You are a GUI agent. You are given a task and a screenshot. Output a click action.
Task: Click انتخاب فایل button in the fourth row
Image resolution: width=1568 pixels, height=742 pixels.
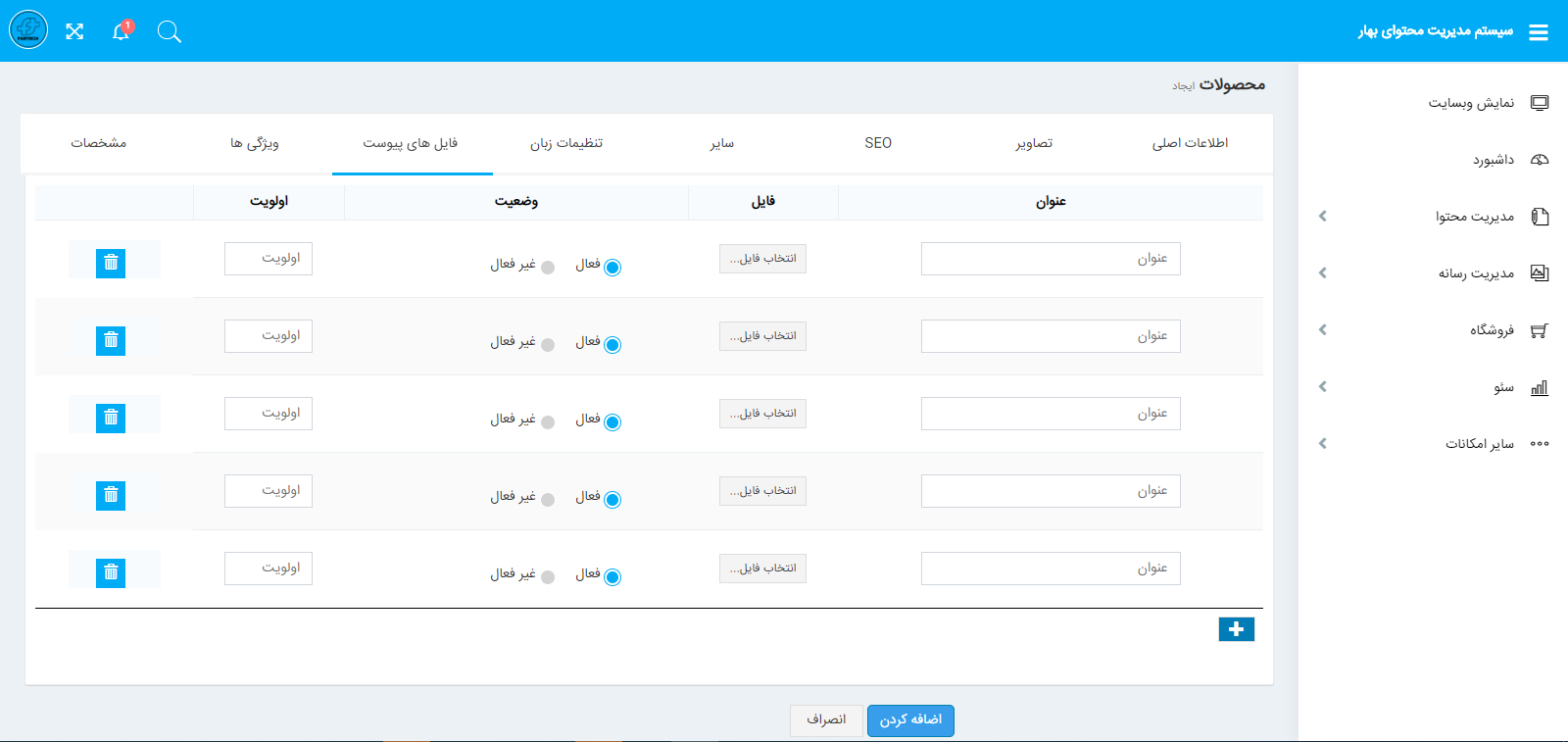[762, 491]
